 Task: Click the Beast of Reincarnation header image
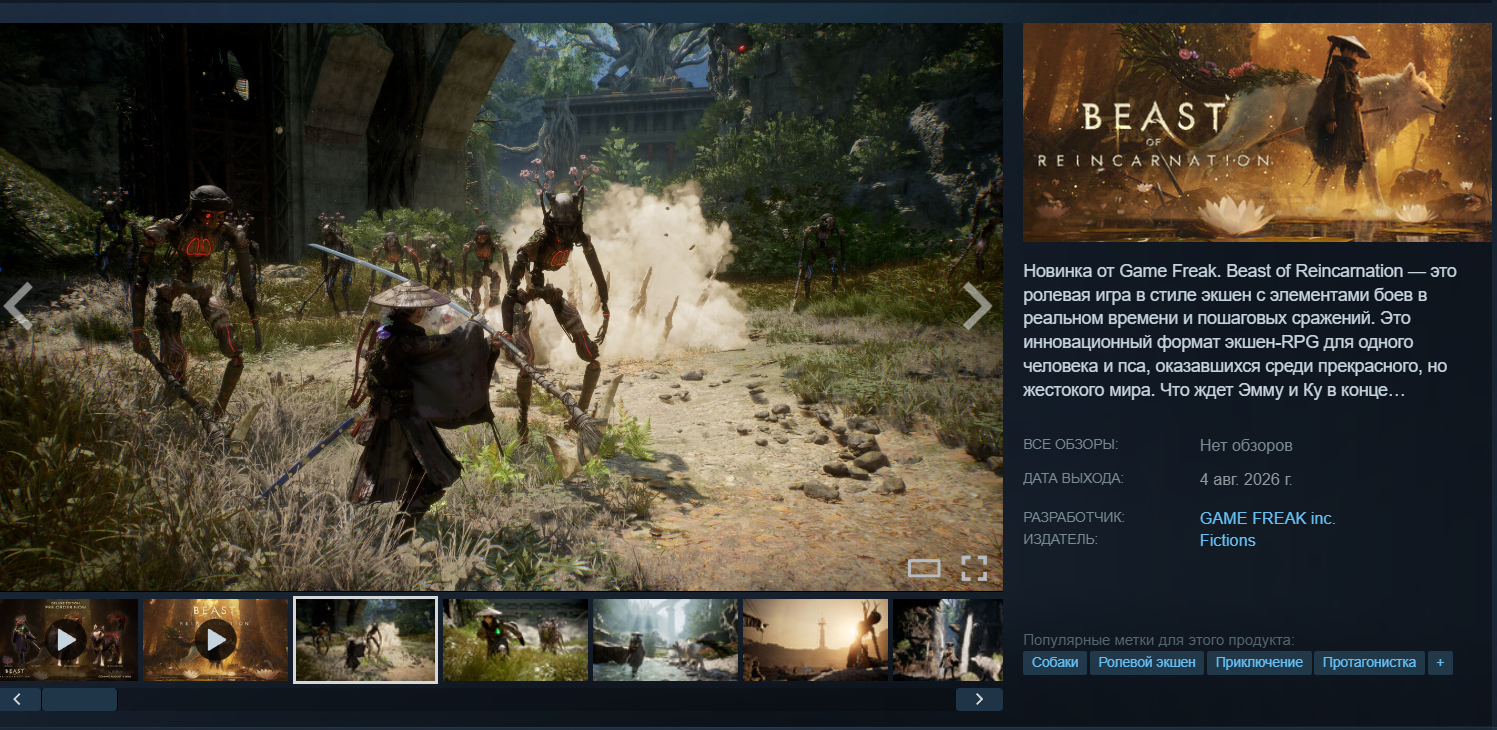[x=1257, y=132]
